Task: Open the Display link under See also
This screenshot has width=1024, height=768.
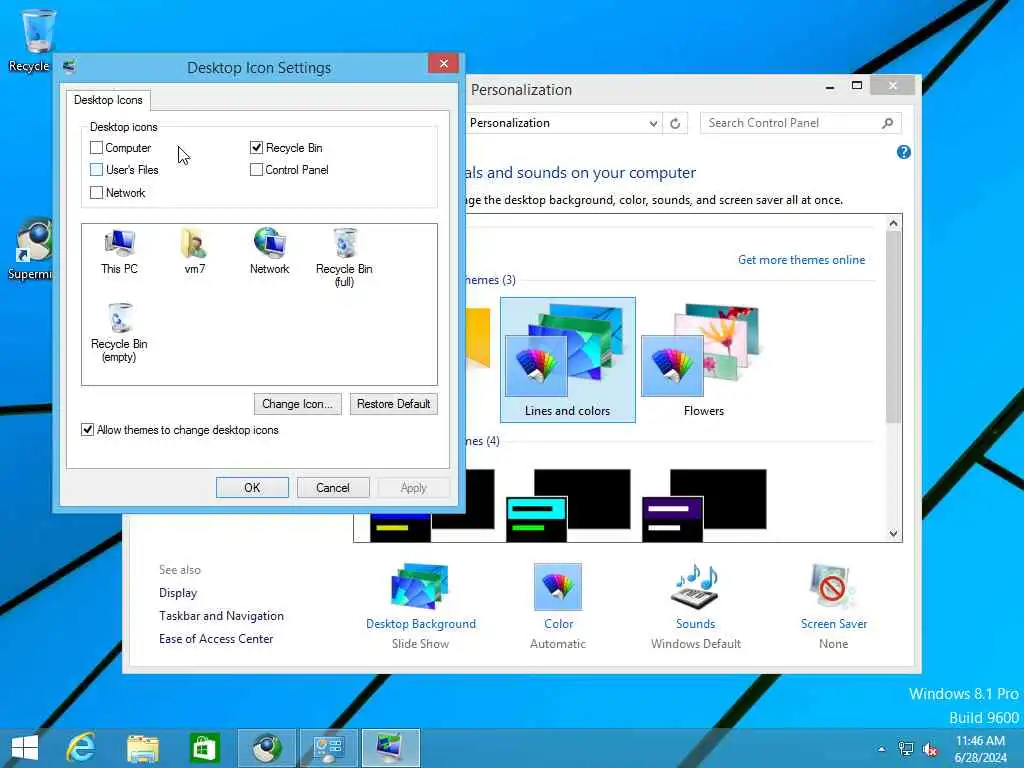Action: click(178, 593)
